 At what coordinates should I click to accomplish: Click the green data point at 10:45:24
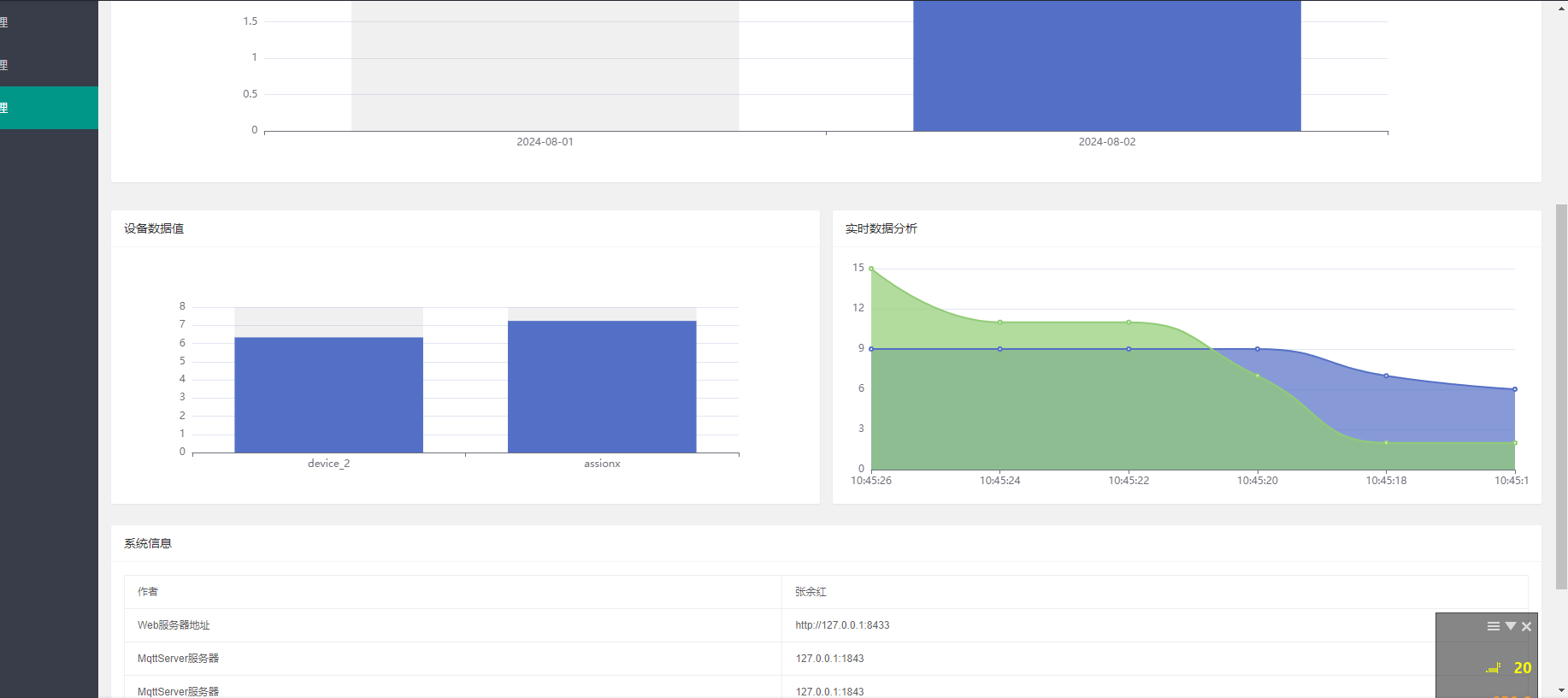pos(1000,322)
